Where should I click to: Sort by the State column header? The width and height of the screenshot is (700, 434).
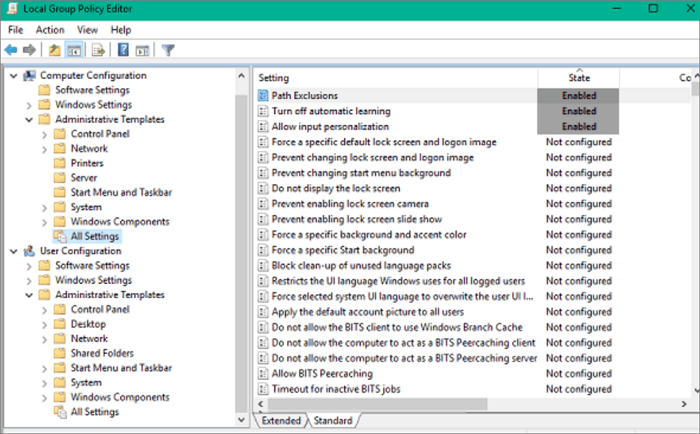click(579, 78)
